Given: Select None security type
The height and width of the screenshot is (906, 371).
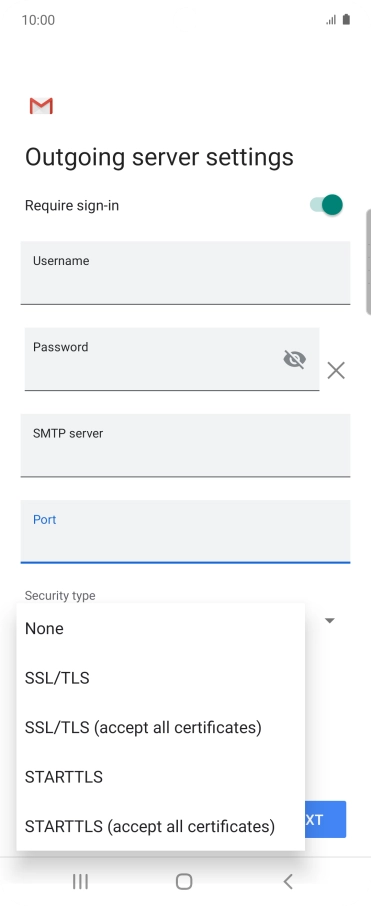Looking at the screenshot, I should point(161,628).
